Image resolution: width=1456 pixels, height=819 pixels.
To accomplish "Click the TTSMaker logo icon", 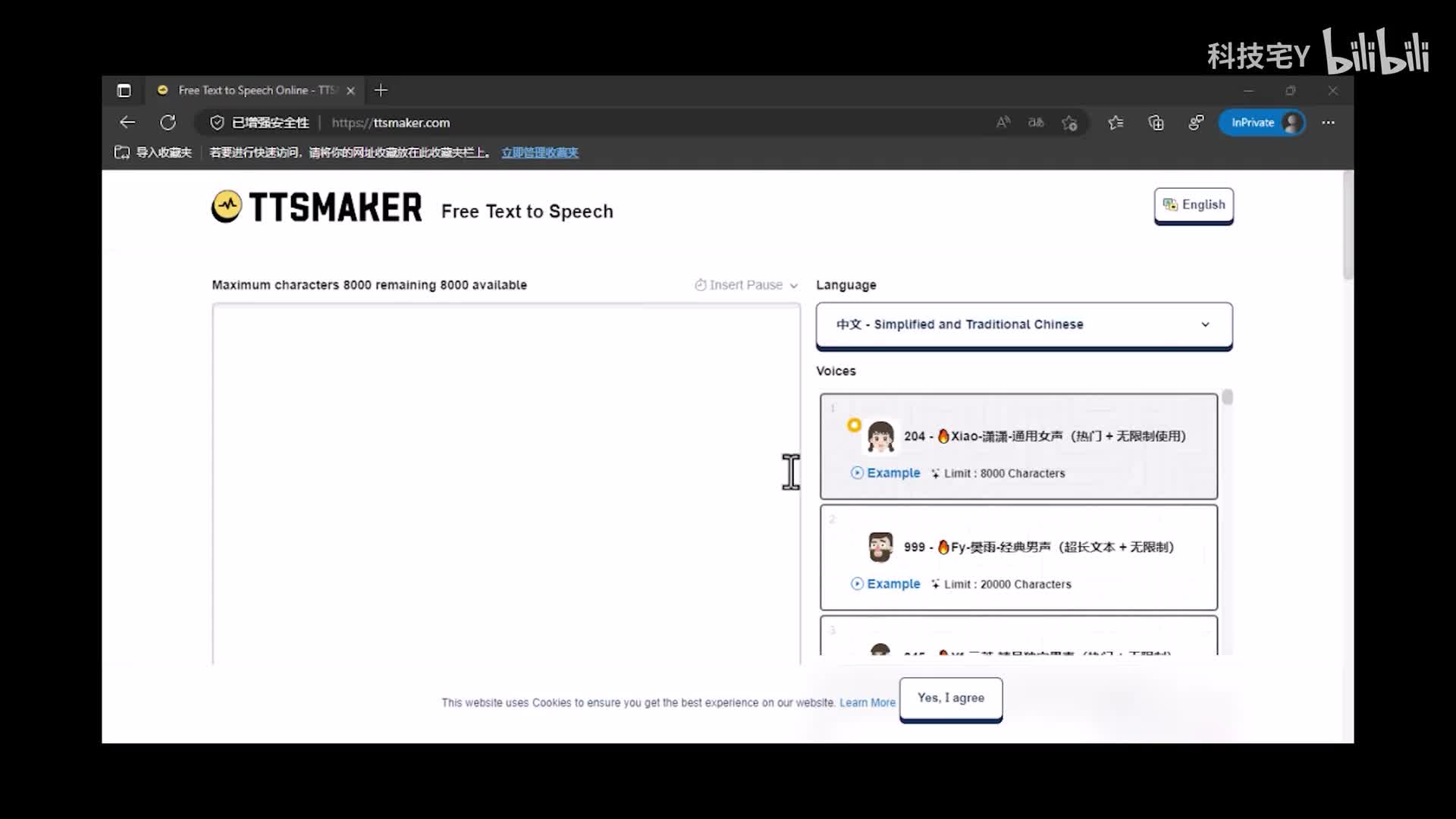I will click(226, 206).
